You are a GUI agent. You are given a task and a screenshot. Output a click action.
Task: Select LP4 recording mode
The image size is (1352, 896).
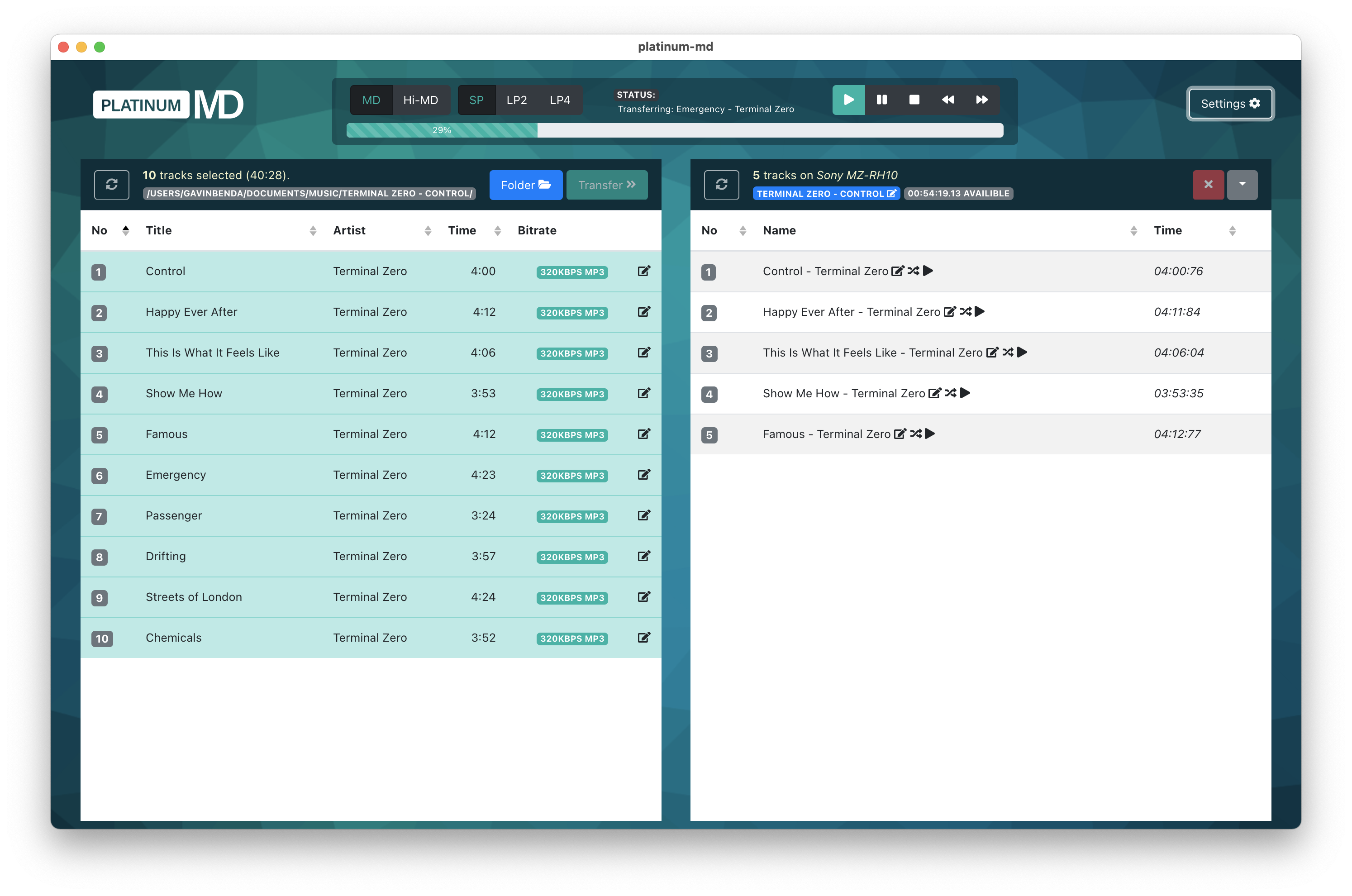coord(560,100)
